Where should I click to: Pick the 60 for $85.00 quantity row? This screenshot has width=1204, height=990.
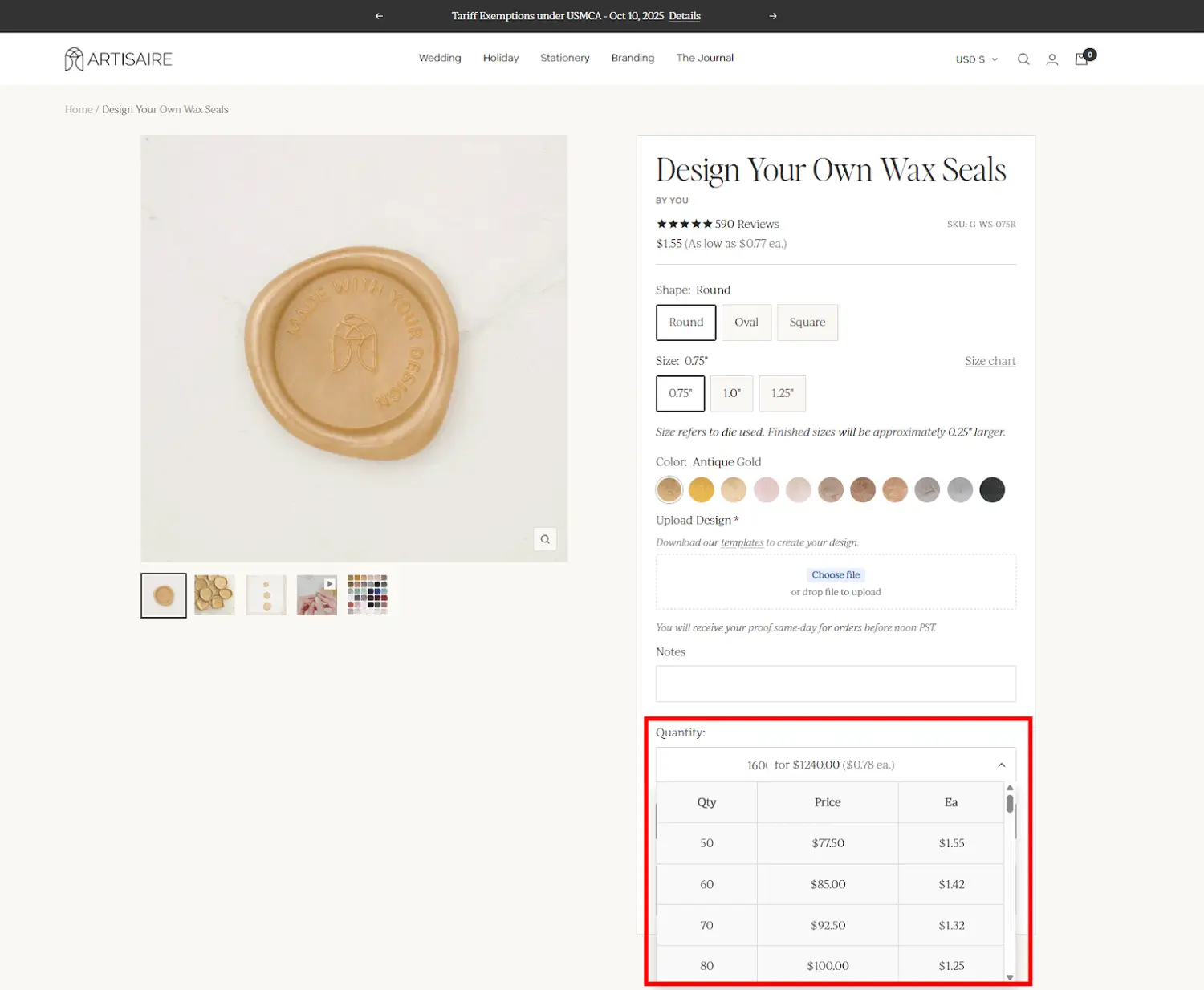(x=828, y=884)
